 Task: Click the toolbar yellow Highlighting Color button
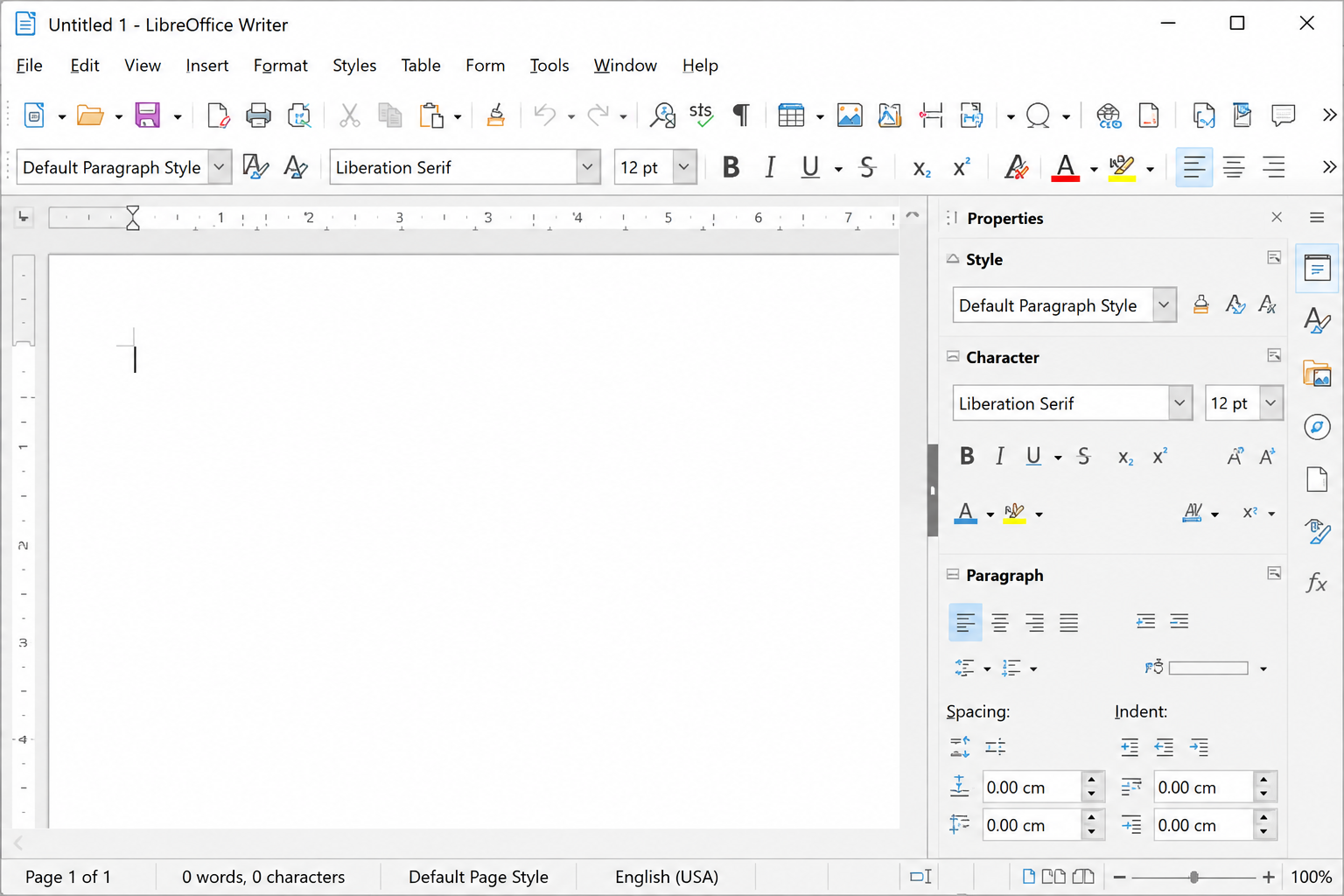pyautogui.click(x=1122, y=167)
